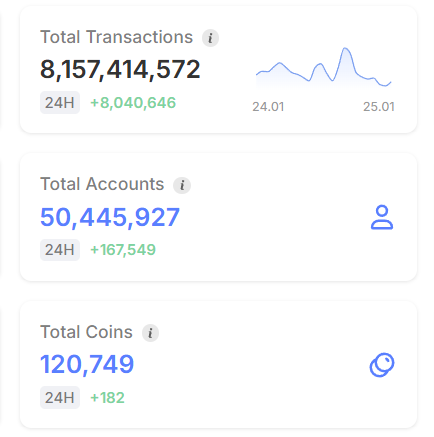Click the coins icon in Total Coins card
This screenshot has height=437, width=434.
click(x=382, y=365)
